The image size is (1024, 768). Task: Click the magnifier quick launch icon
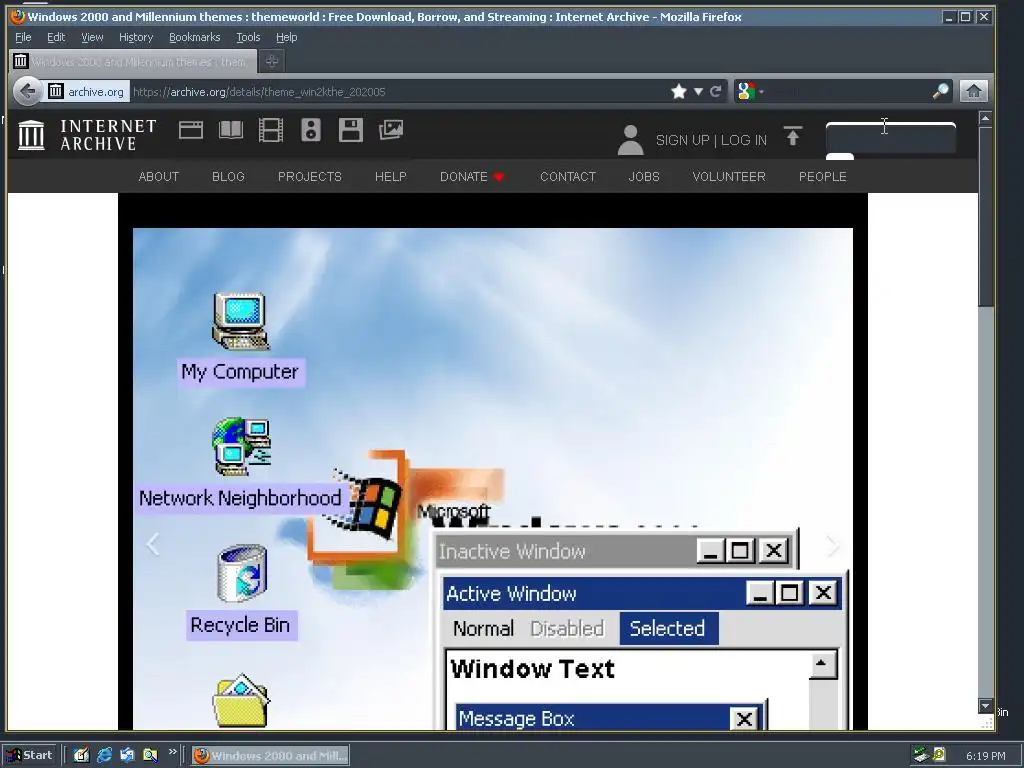coord(150,756)
